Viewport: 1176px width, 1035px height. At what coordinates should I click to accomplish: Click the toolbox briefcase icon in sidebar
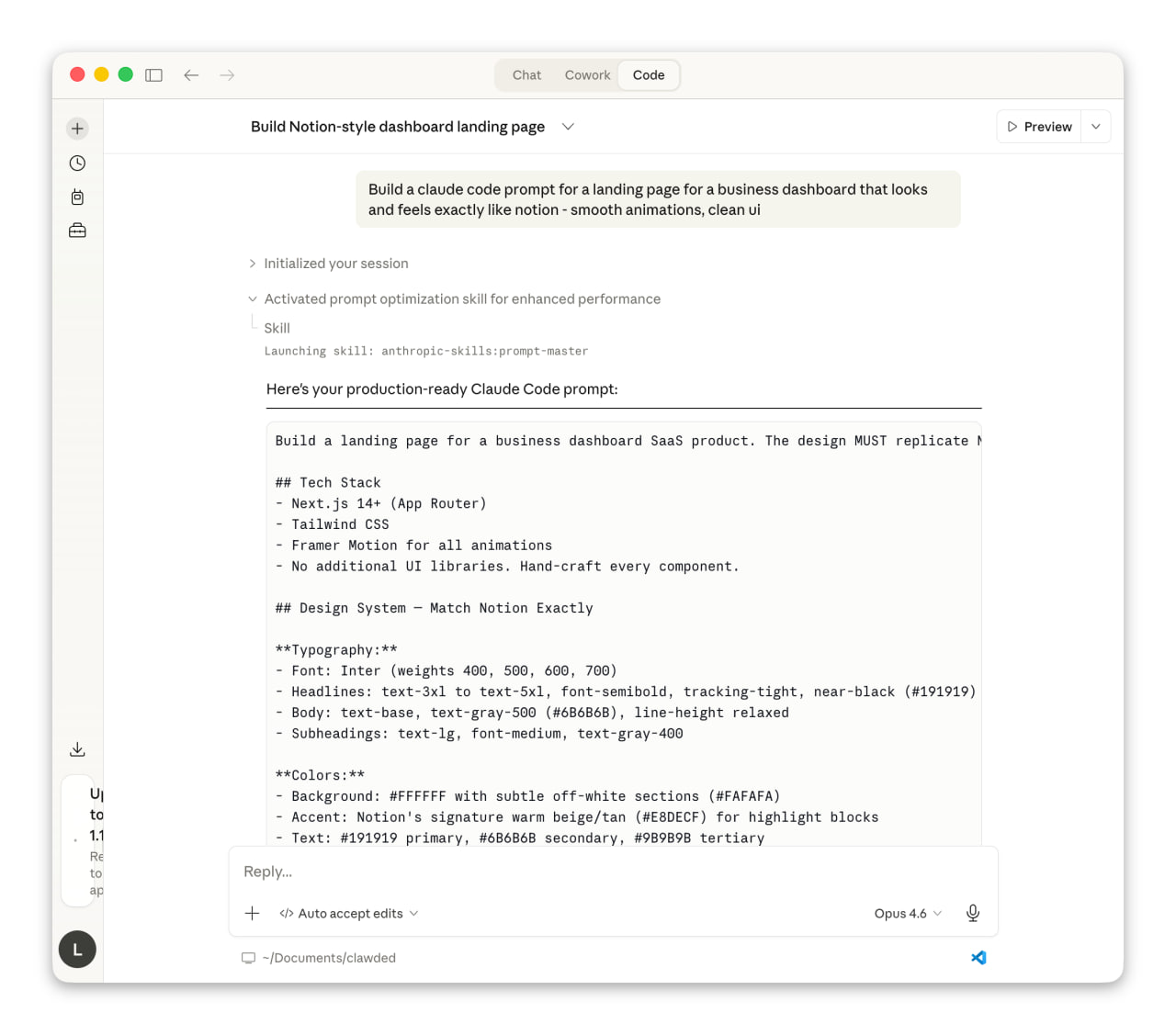pos(77,231)
